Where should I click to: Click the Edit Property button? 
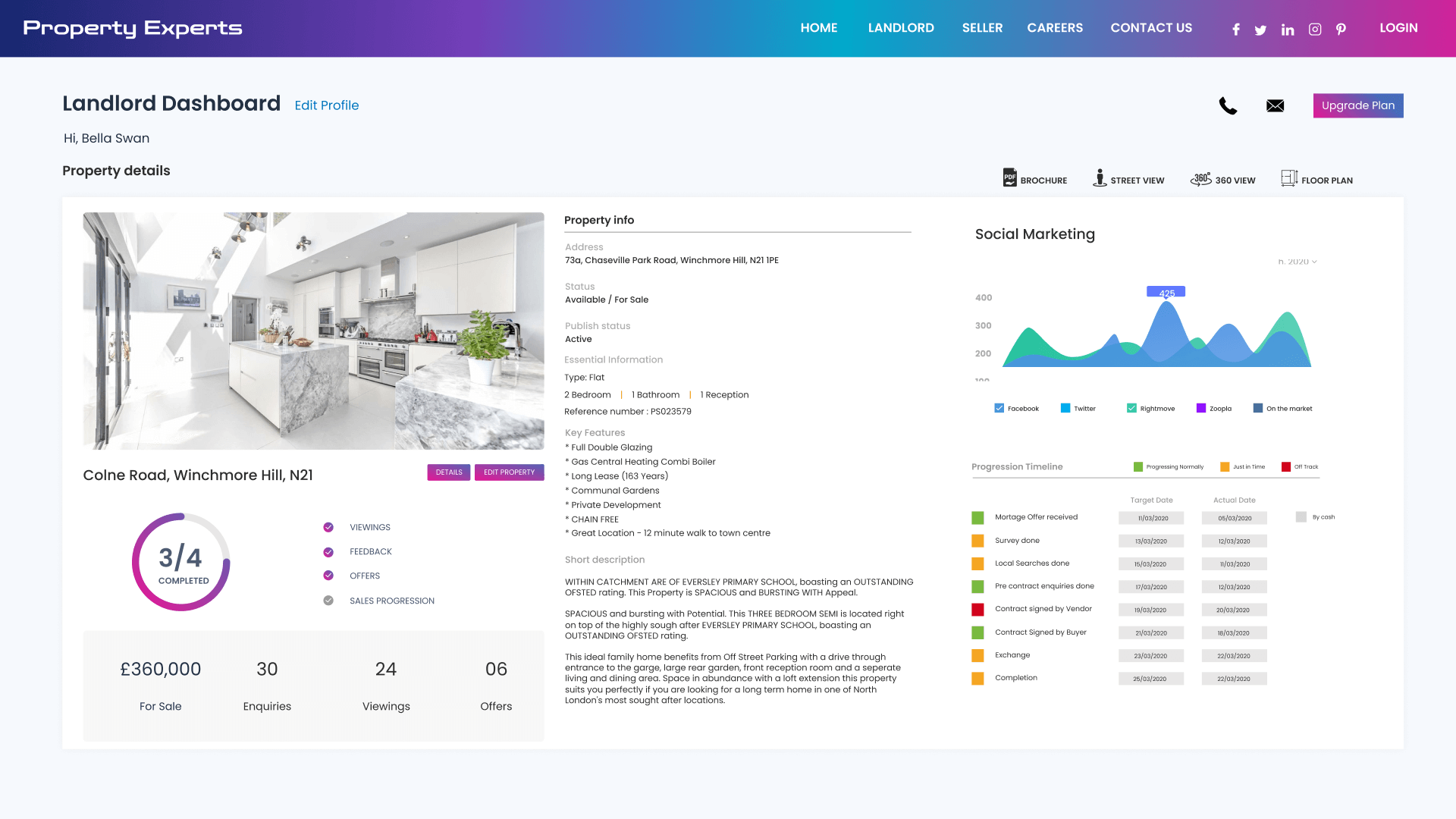tap(509, 472)
